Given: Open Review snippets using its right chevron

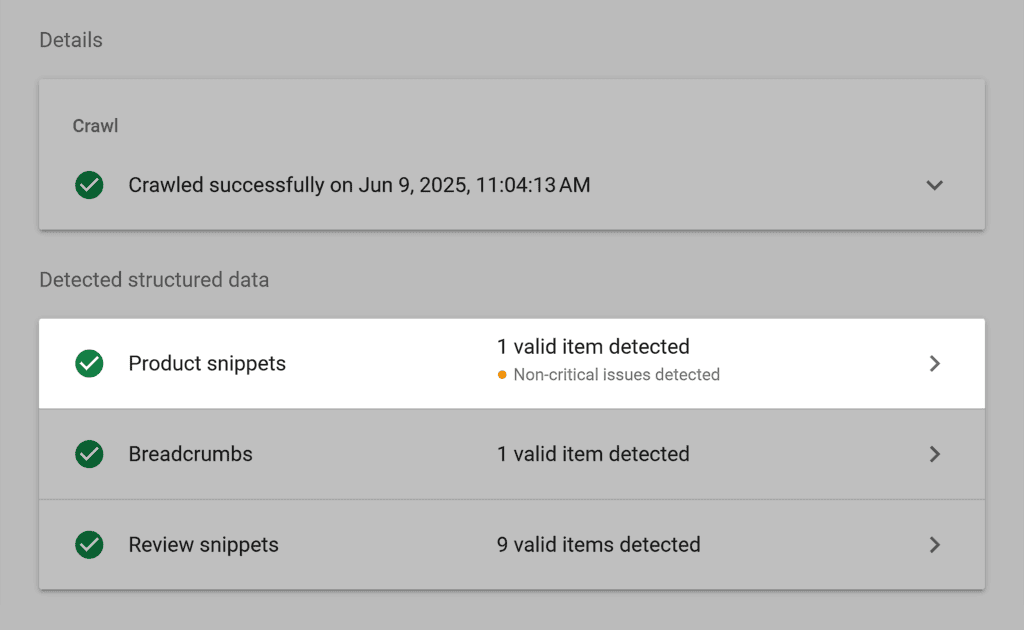Looking at the screenshot, I should (x=935, y=545).
